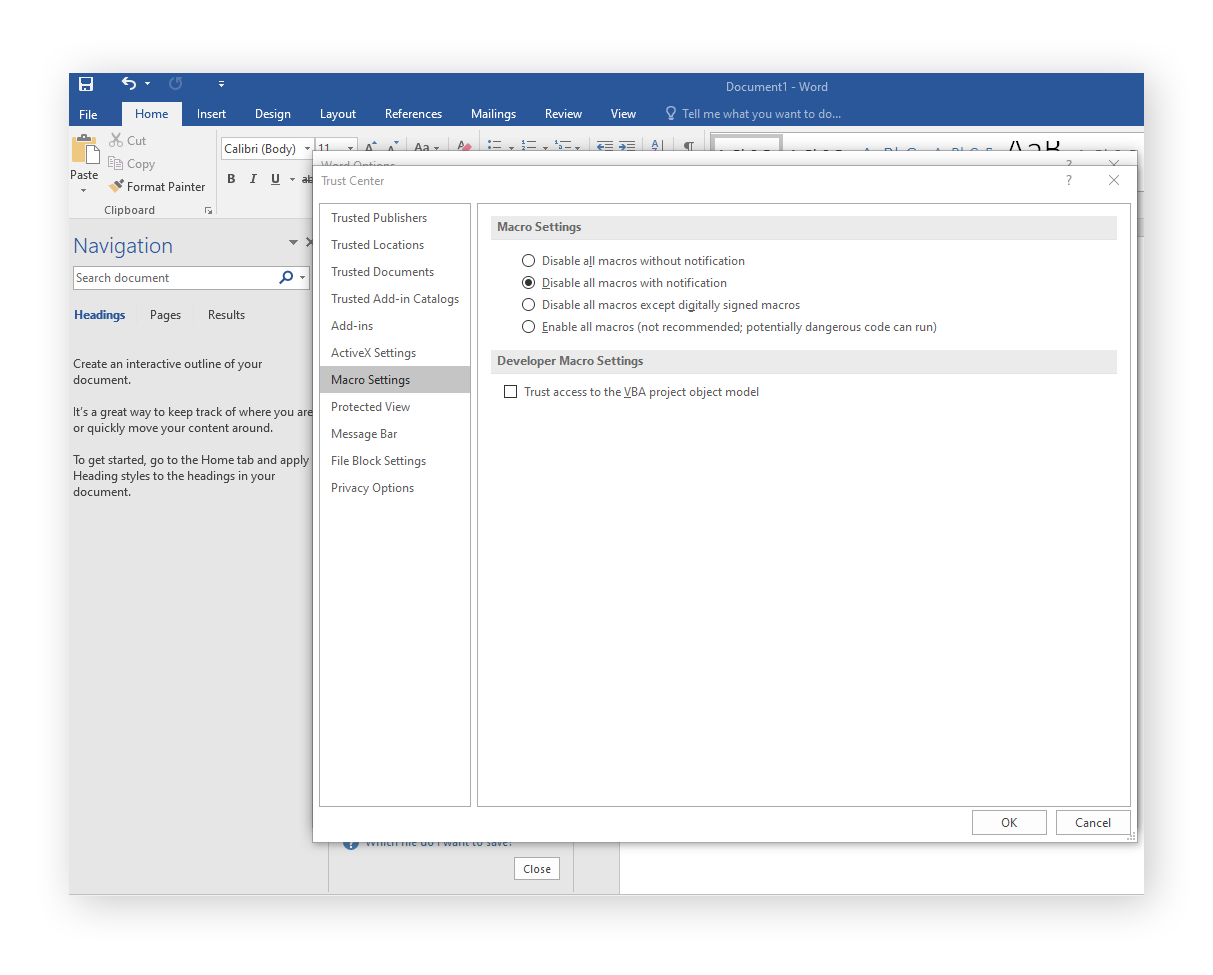Select the Format Painter tool
The height and width of the screenshot is (975, 1213).
[157, 186]
